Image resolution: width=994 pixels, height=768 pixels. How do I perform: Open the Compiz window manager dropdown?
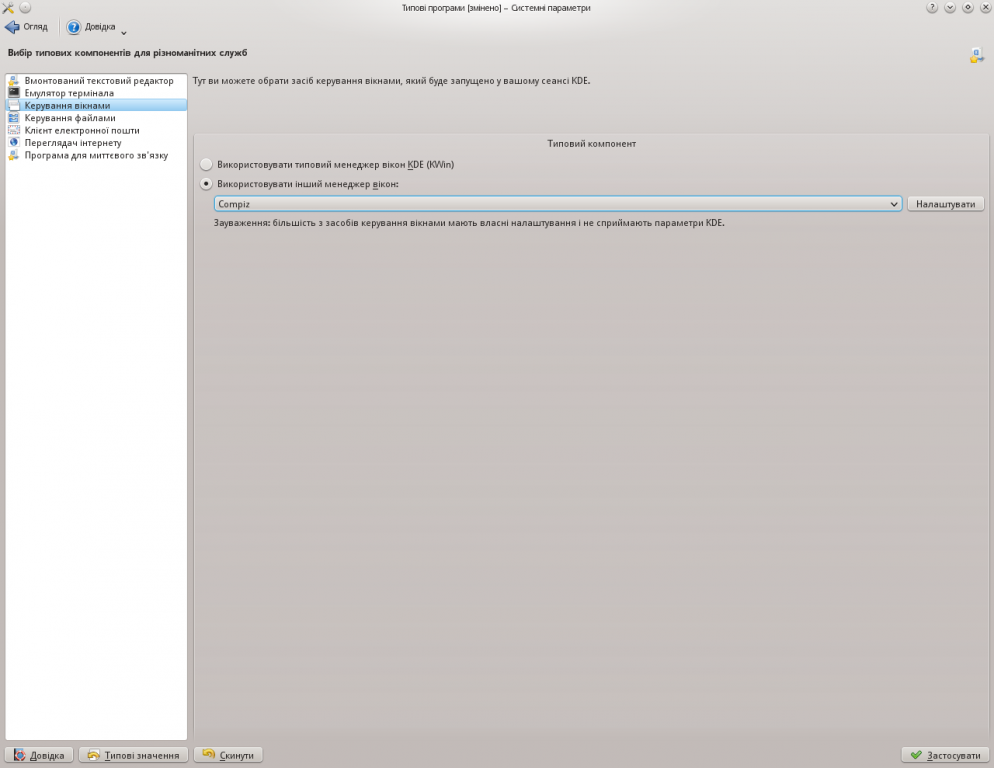[x=558, y=204]
